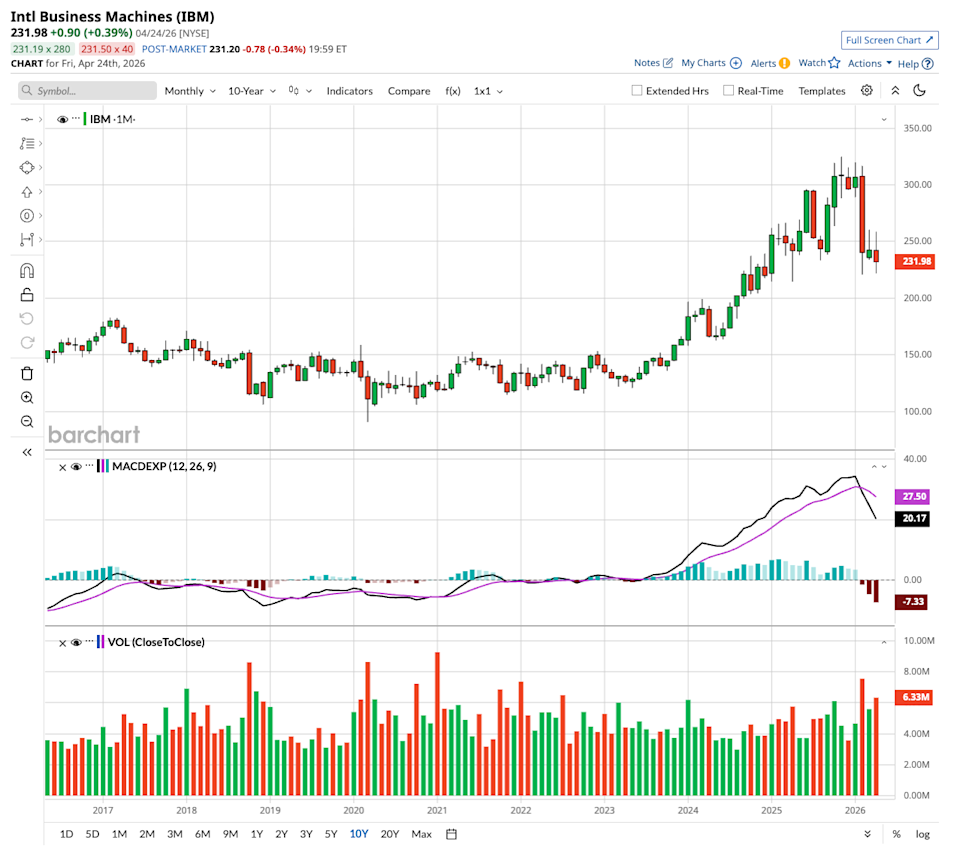Open the calendar date range picker
The height and width of the screenshot is (855, 960).
tap(451, 834)
